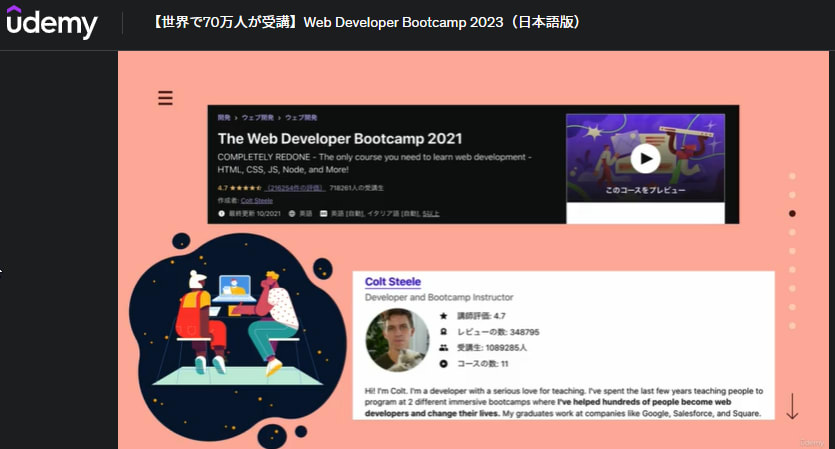Viewport: 835px width, 449px height.
Task: Select the dot directly below the dark dot
Action: 792,232
